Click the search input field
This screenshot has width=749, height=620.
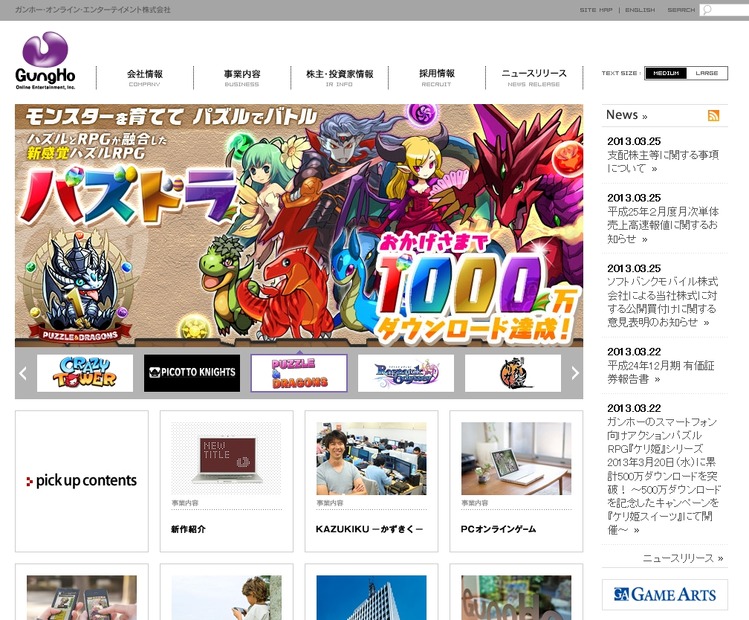[724, 10]
